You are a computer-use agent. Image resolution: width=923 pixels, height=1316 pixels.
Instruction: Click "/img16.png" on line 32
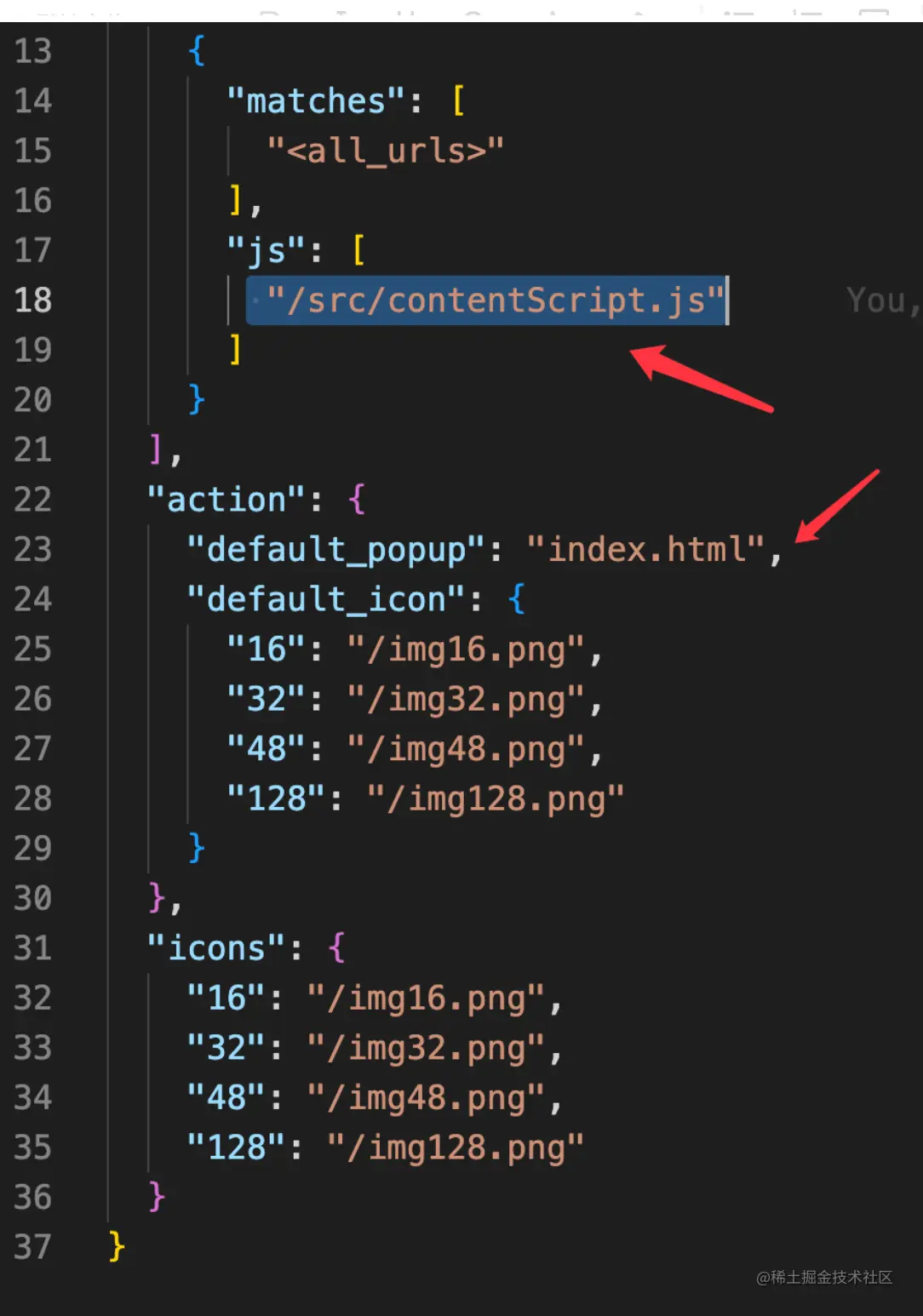pos(425,998)
